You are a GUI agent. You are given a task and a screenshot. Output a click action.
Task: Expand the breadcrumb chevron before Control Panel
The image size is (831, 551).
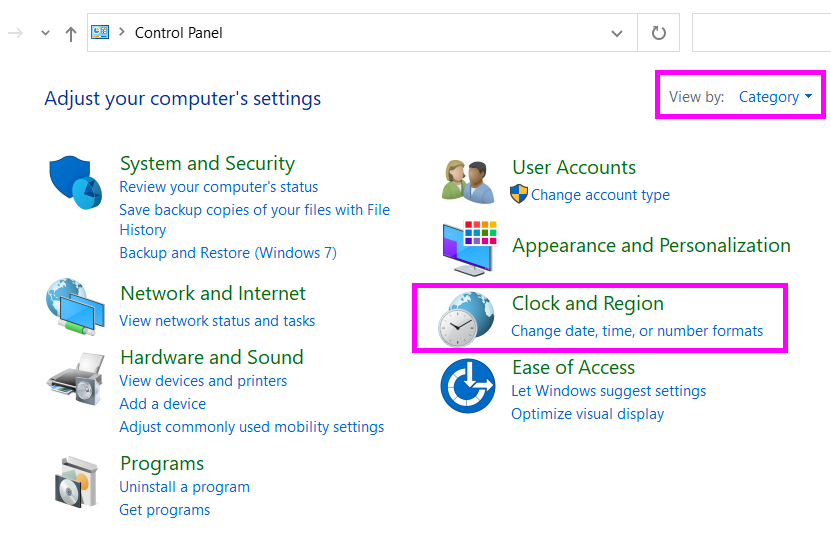click(x=122, y=33)
